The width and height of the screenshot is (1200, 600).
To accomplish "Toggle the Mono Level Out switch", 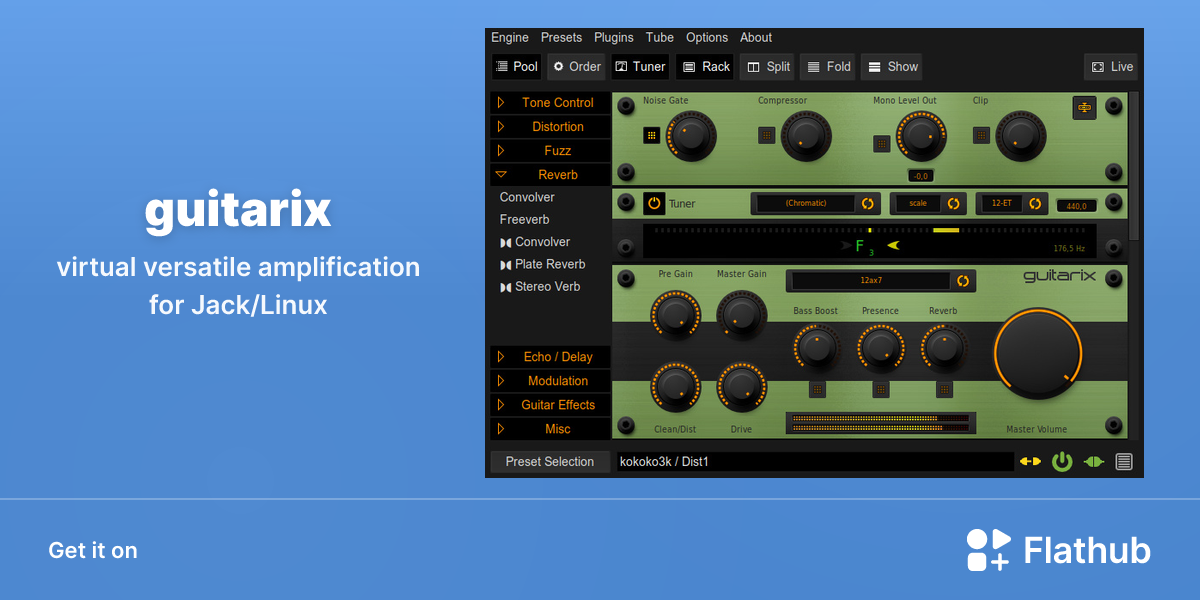I will (881, 143).
